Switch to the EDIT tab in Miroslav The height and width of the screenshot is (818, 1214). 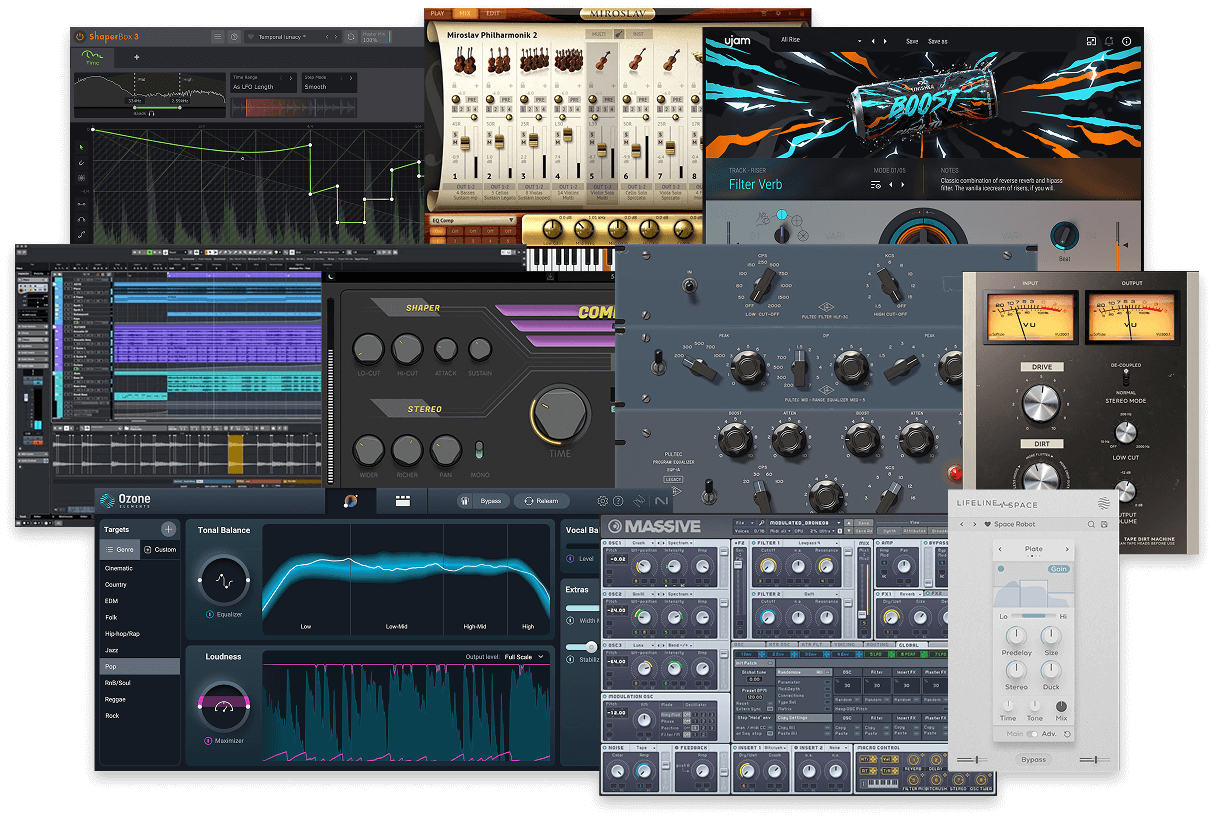click(x=492, y=13)
